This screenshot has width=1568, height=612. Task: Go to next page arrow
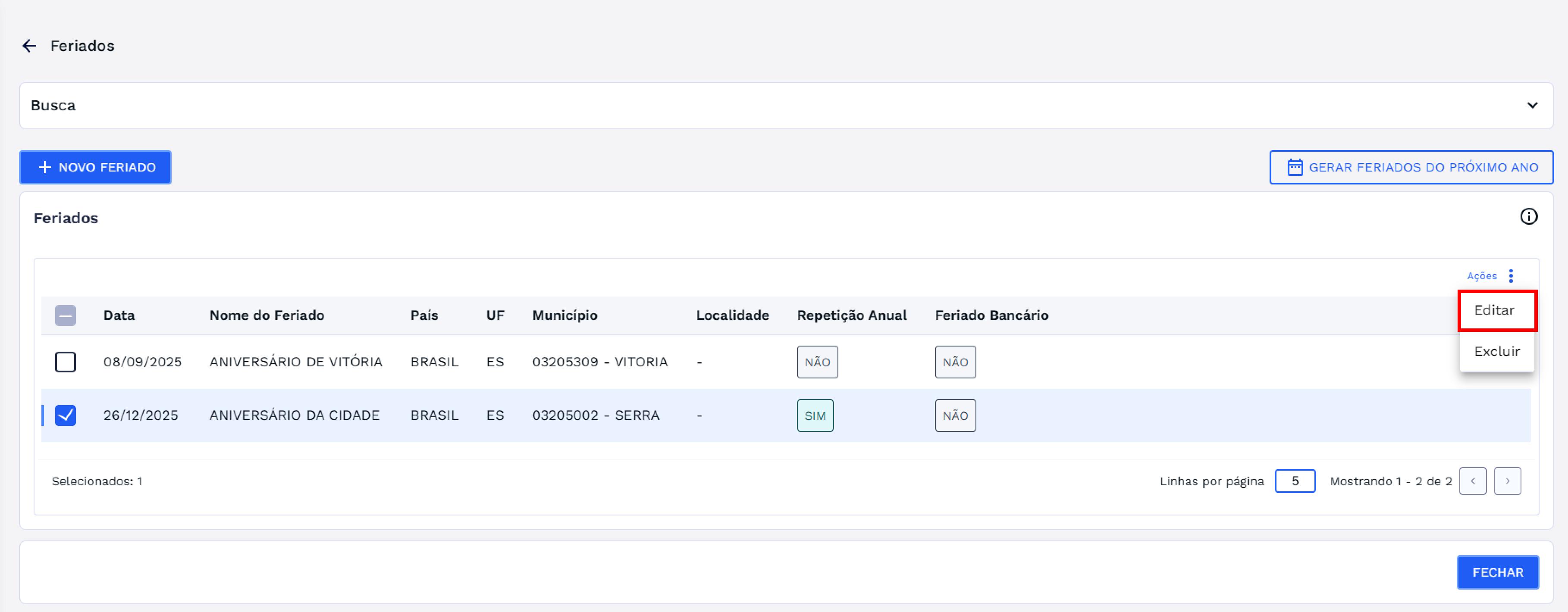(x=1507, y=481)
